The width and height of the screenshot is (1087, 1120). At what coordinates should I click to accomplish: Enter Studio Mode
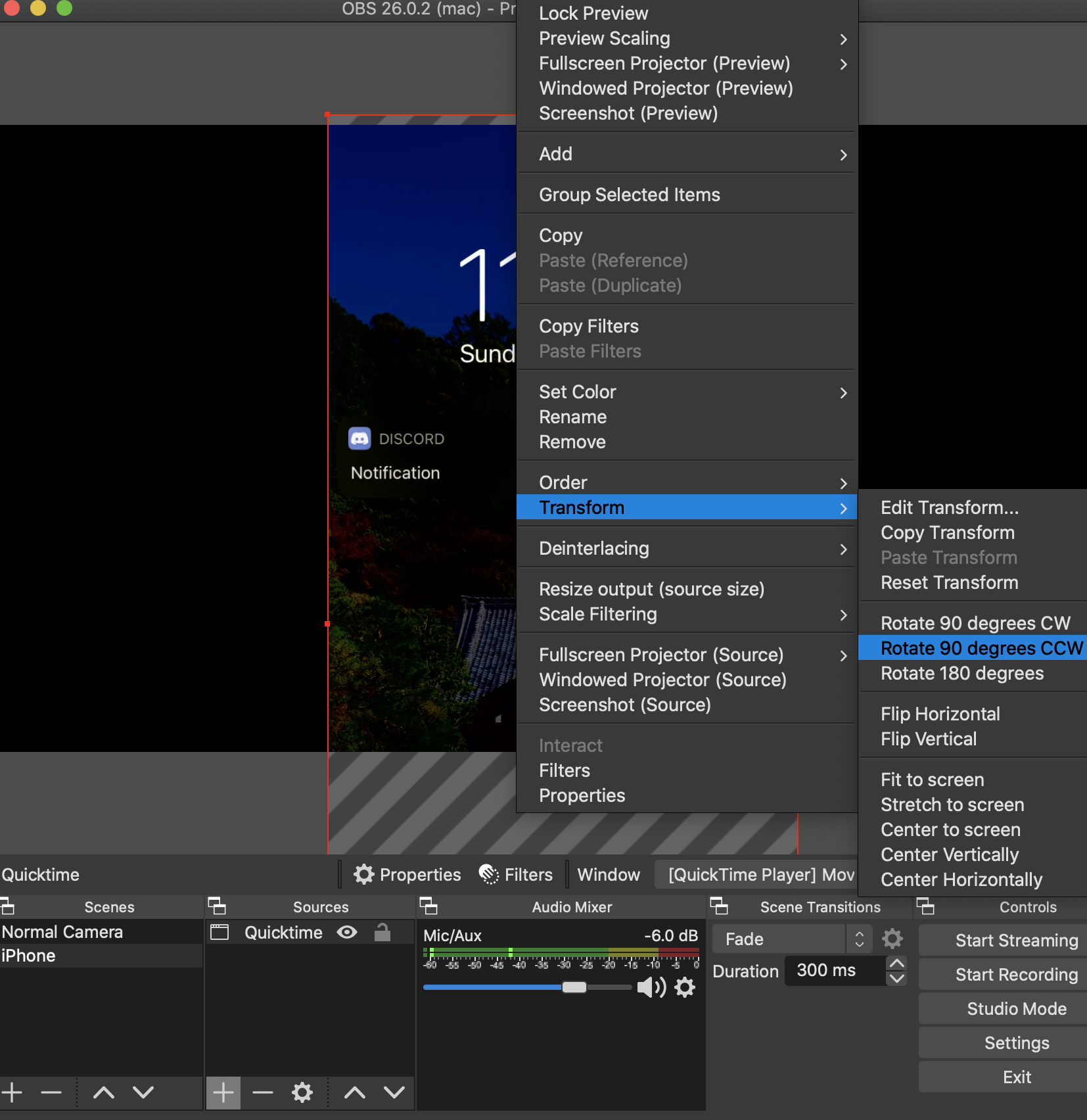coord(1003,1008)
